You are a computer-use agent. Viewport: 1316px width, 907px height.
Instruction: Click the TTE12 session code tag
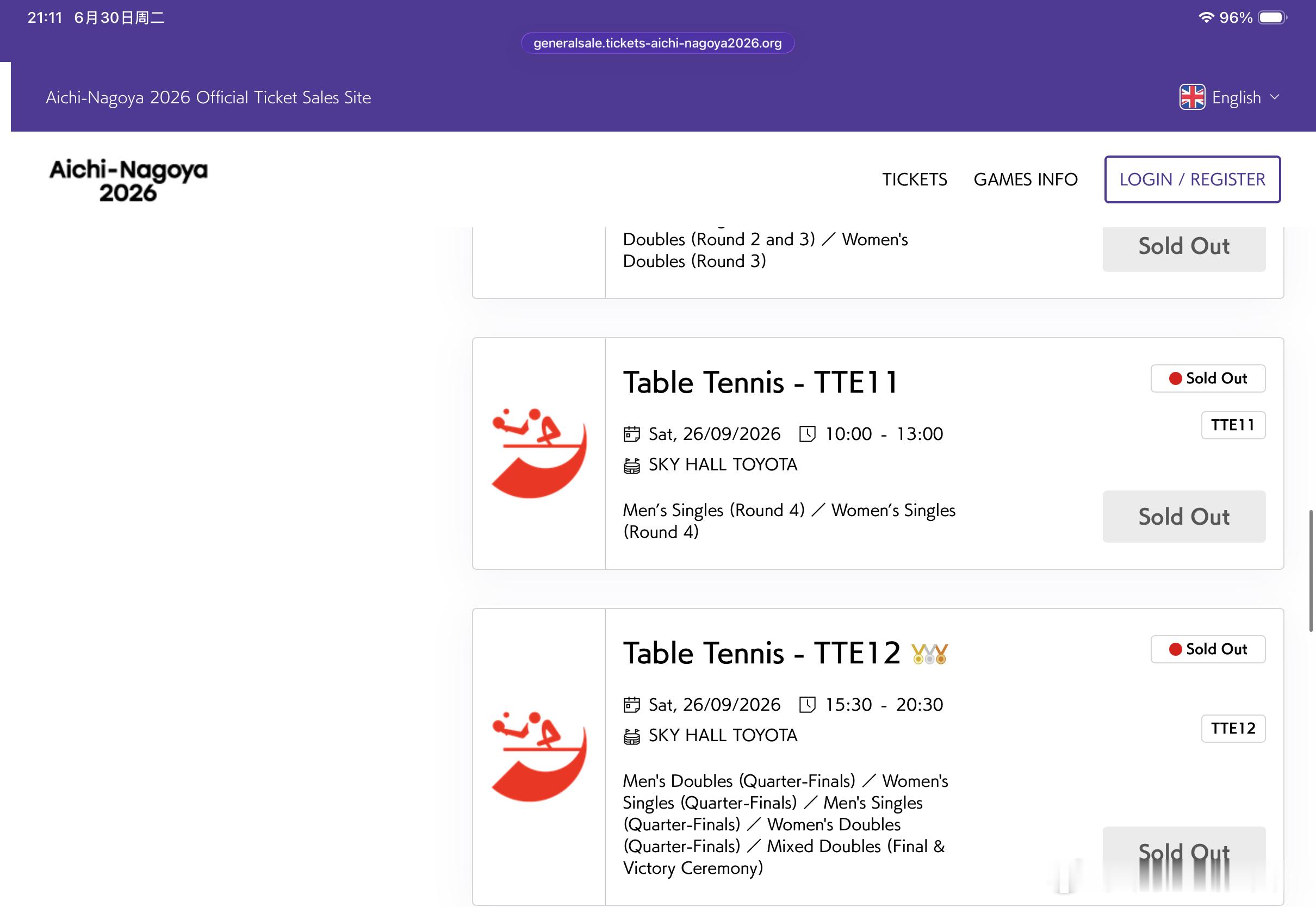(1233, 729)
